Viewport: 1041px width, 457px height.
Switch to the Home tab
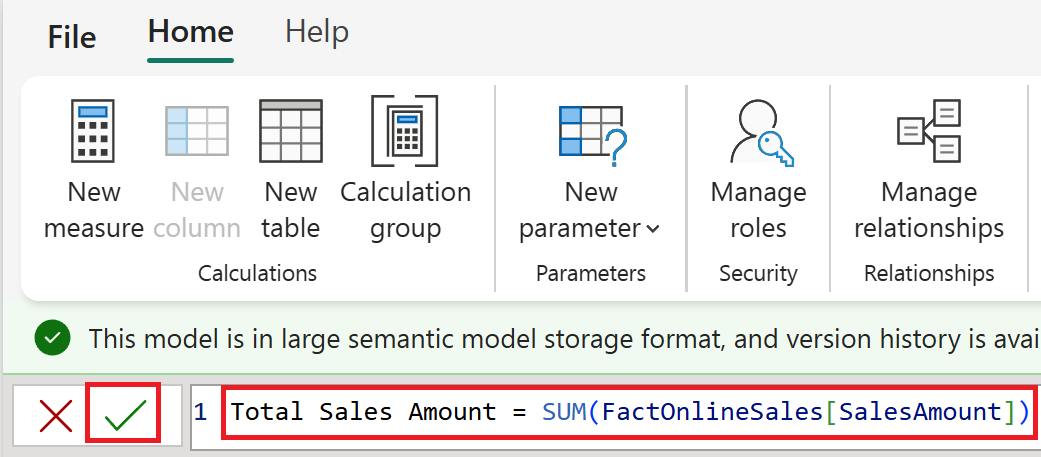[190, 31]
